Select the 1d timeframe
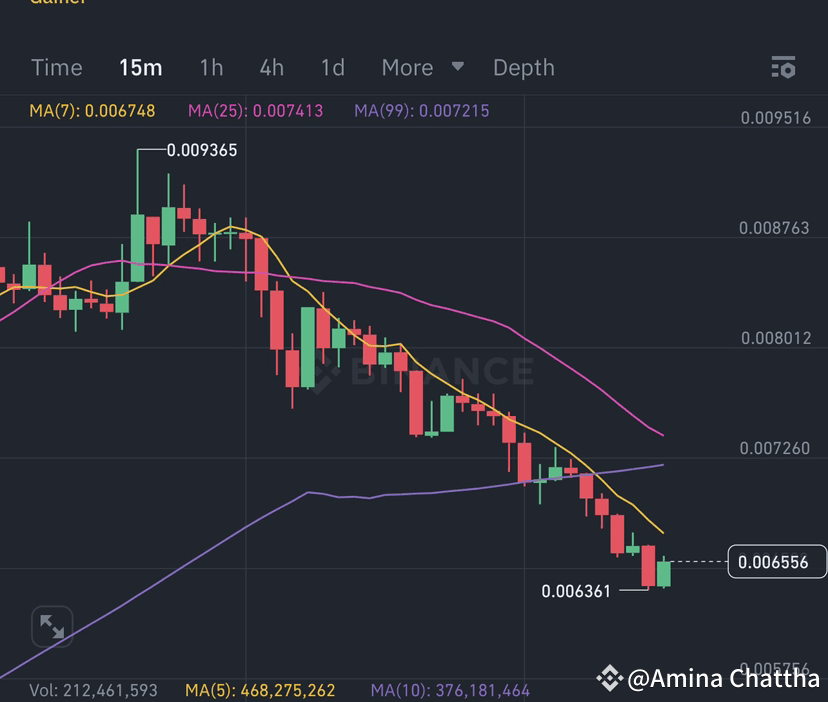The width and height of the screenshot is (828, 702). point(331,67)
